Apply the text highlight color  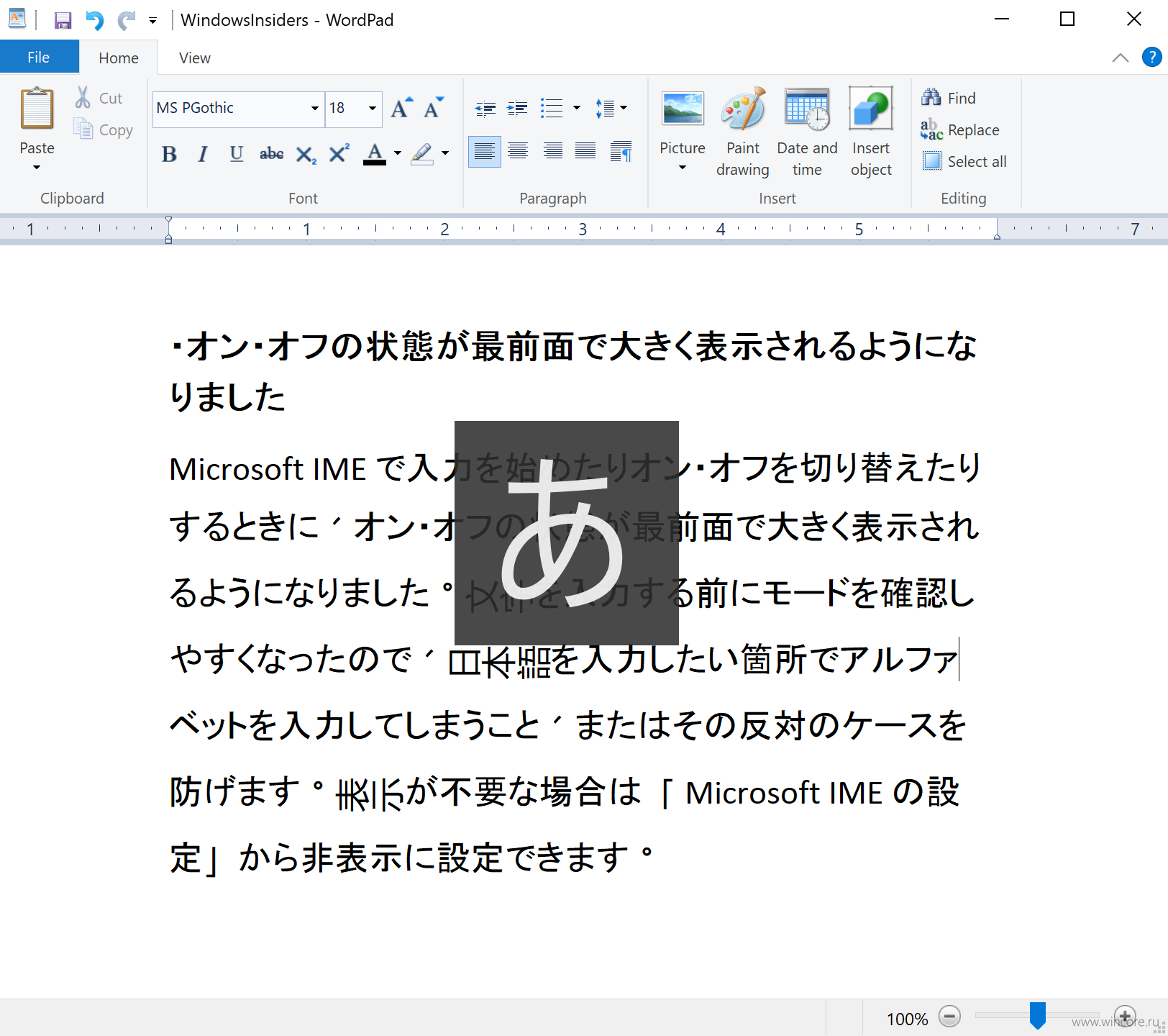[423, 153]
